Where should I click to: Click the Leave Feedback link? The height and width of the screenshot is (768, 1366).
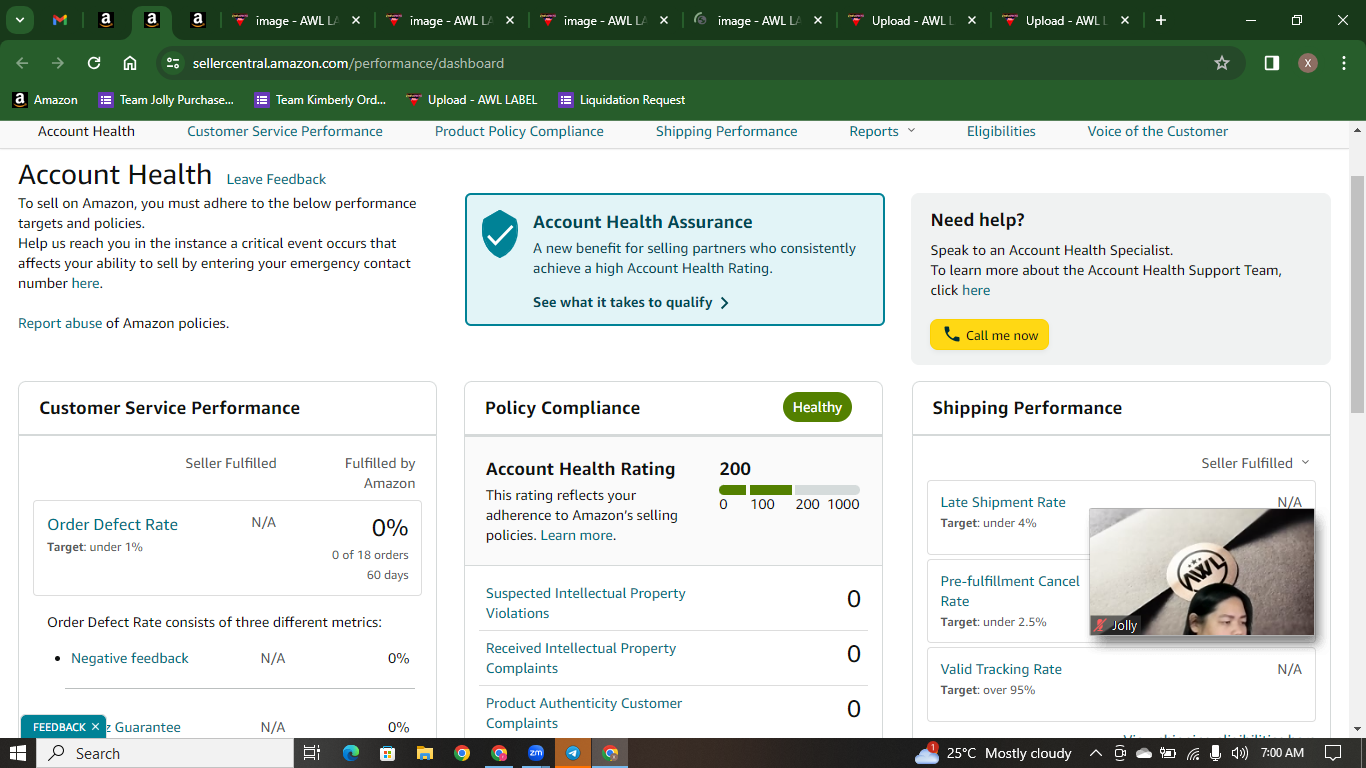(276, 179)
